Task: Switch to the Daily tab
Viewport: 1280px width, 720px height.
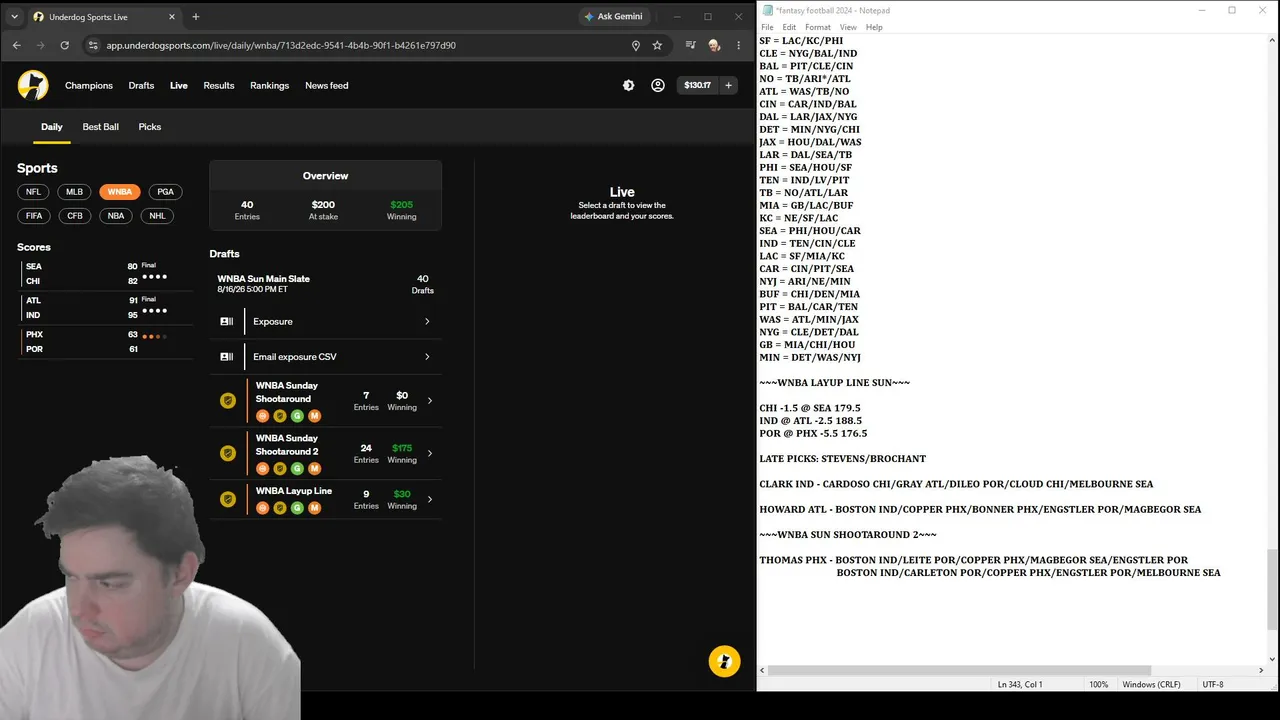Action: [52, 127]
